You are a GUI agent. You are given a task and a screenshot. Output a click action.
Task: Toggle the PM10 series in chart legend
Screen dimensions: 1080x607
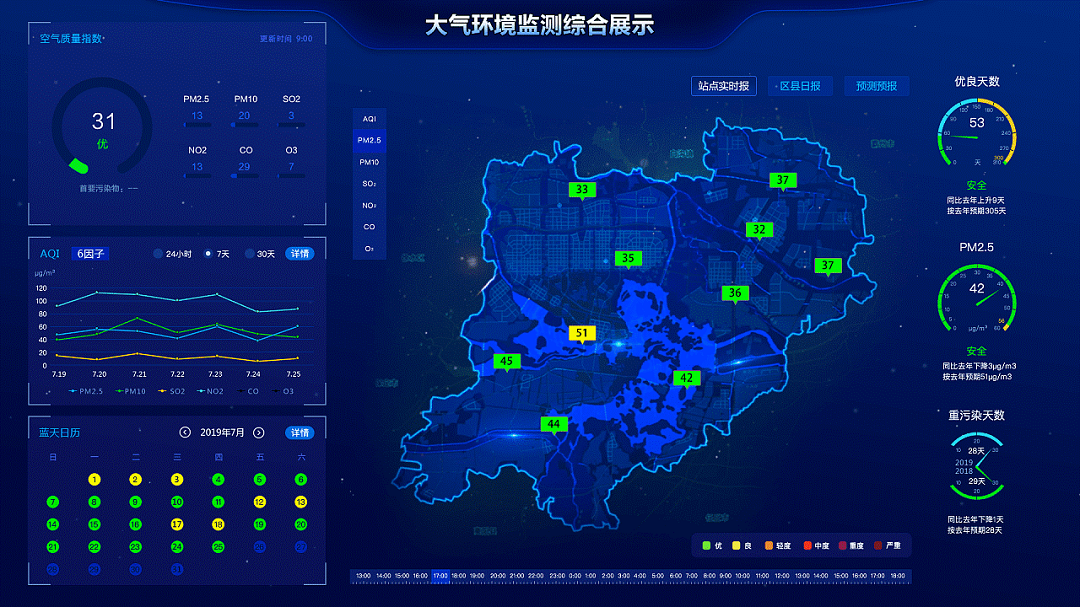(130, 390)
